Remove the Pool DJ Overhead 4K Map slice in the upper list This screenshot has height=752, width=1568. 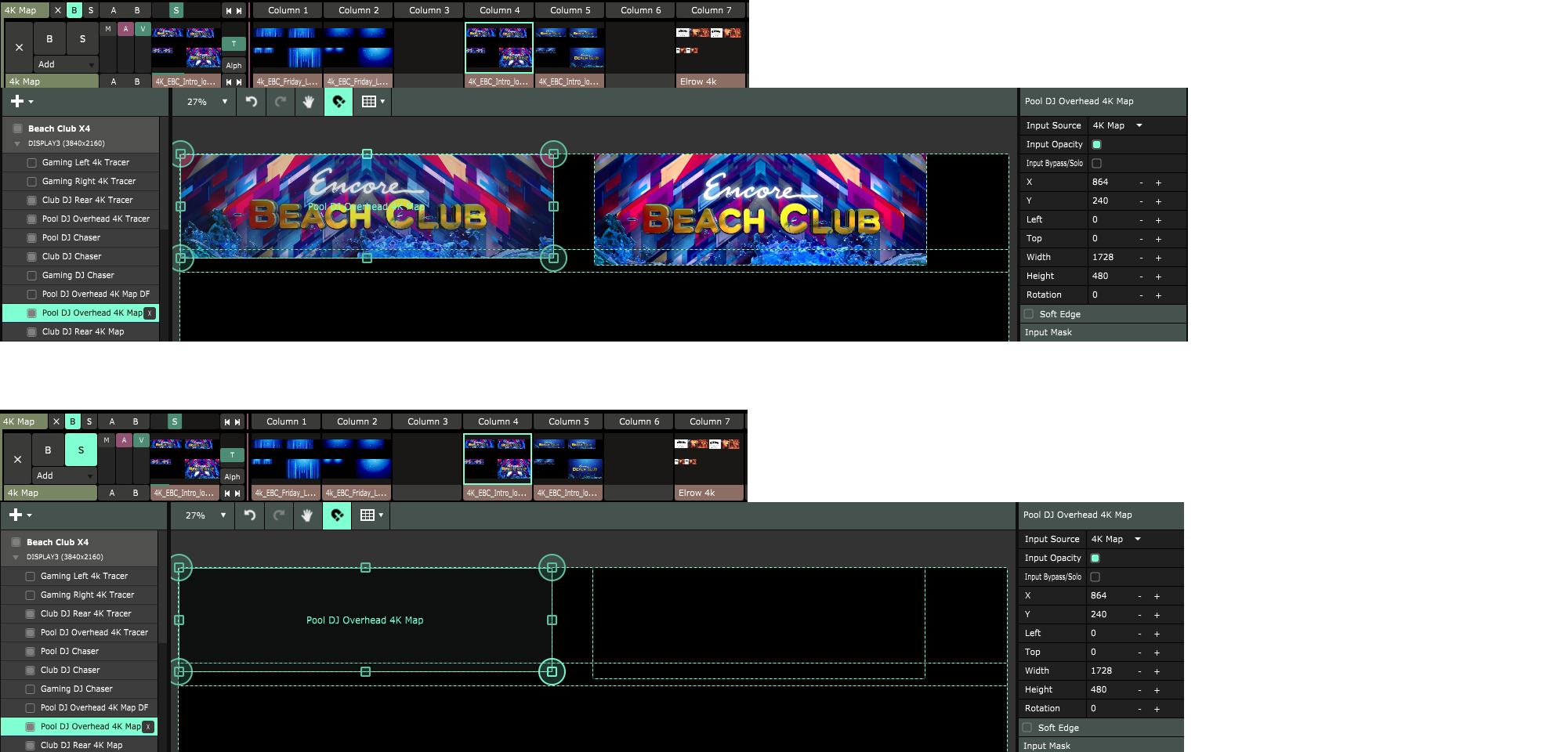point(150,313)
